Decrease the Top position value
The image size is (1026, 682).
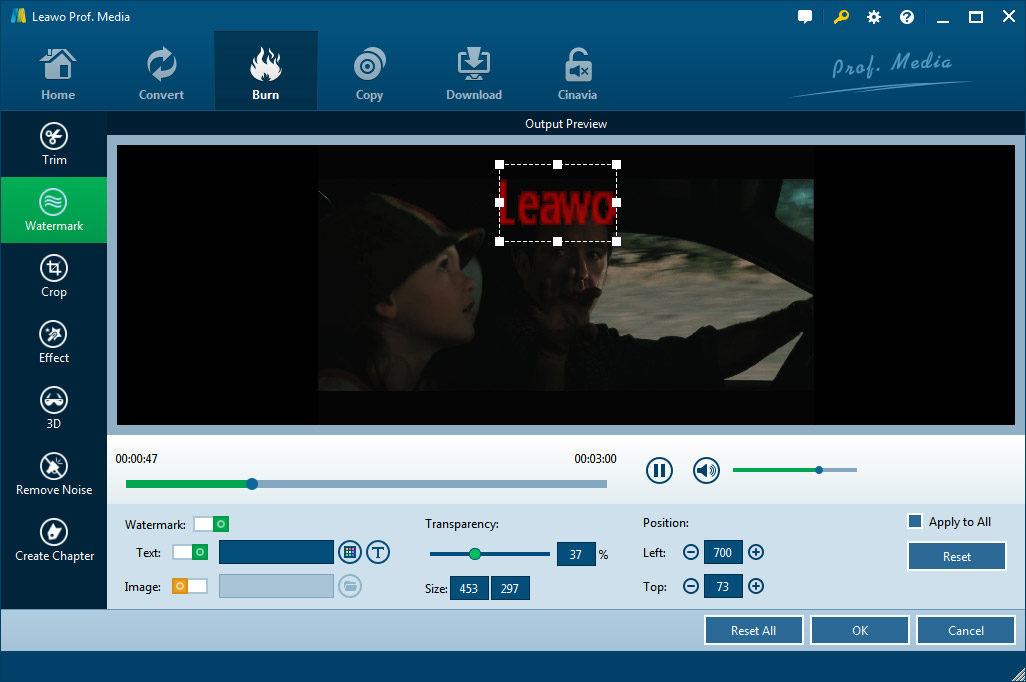coord(691,587)
